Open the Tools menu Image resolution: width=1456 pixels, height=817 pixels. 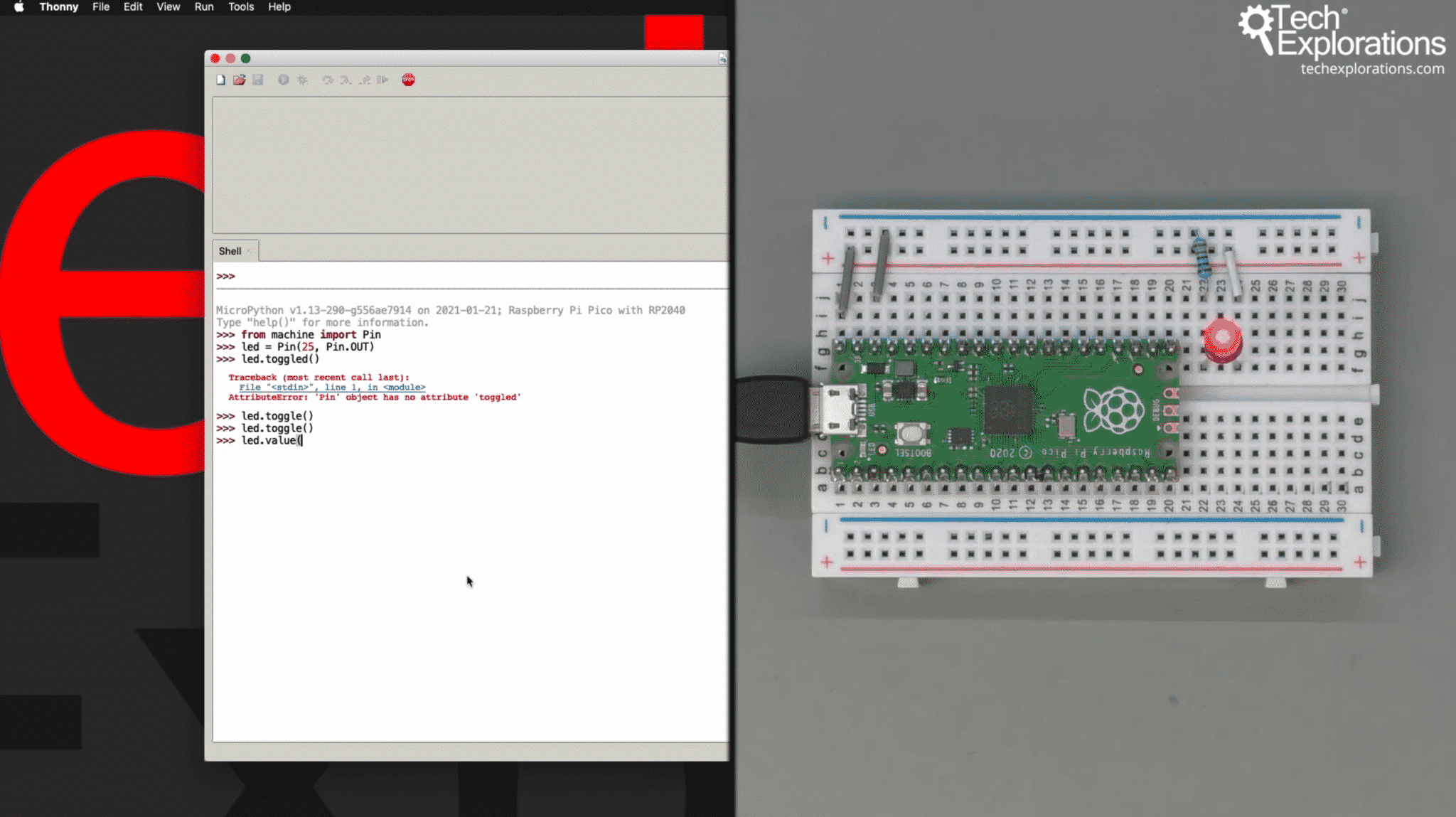click(x=241, y=8)
